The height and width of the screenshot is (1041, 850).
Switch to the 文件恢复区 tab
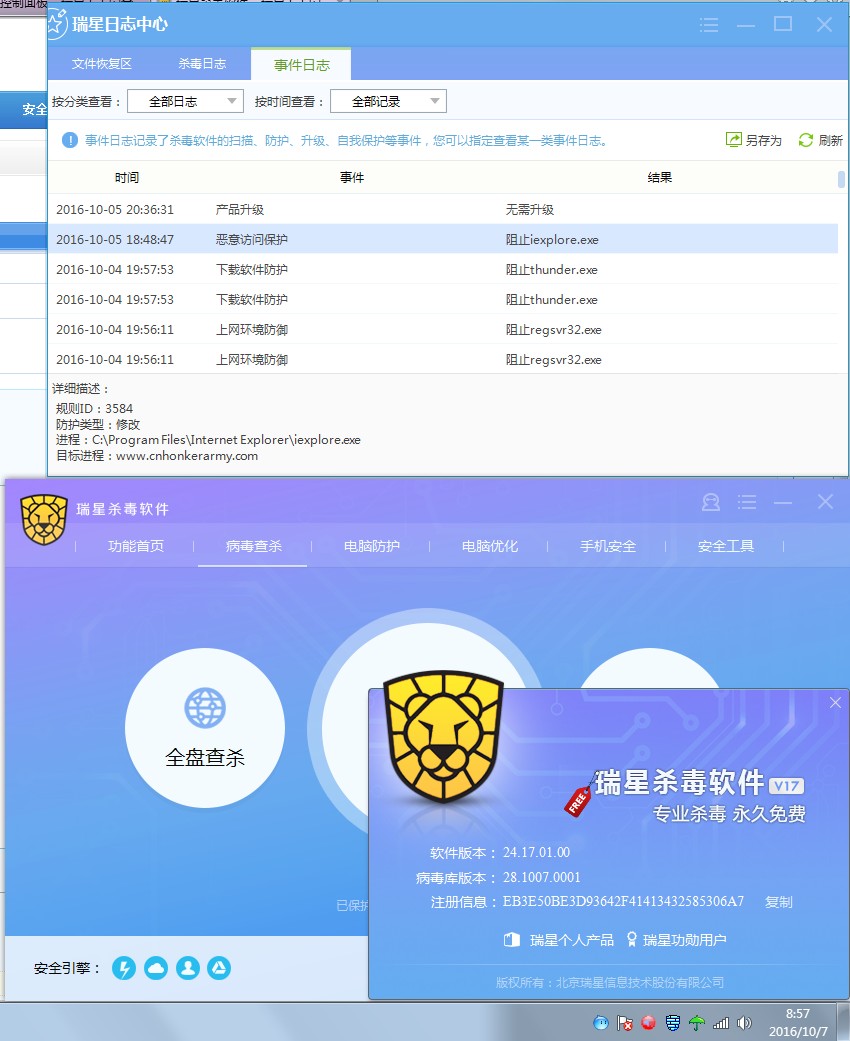pyautogui.click(x=102, y=64)
